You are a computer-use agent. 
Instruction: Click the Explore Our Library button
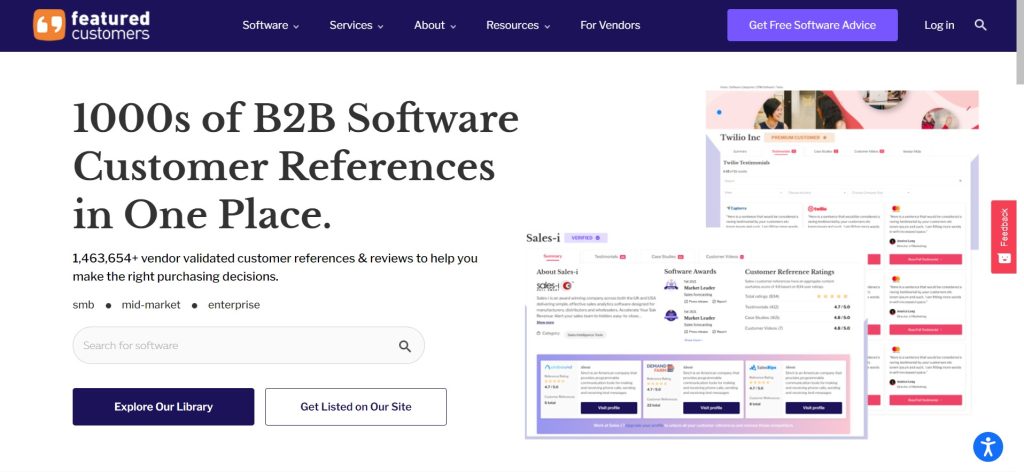(163, 407)
